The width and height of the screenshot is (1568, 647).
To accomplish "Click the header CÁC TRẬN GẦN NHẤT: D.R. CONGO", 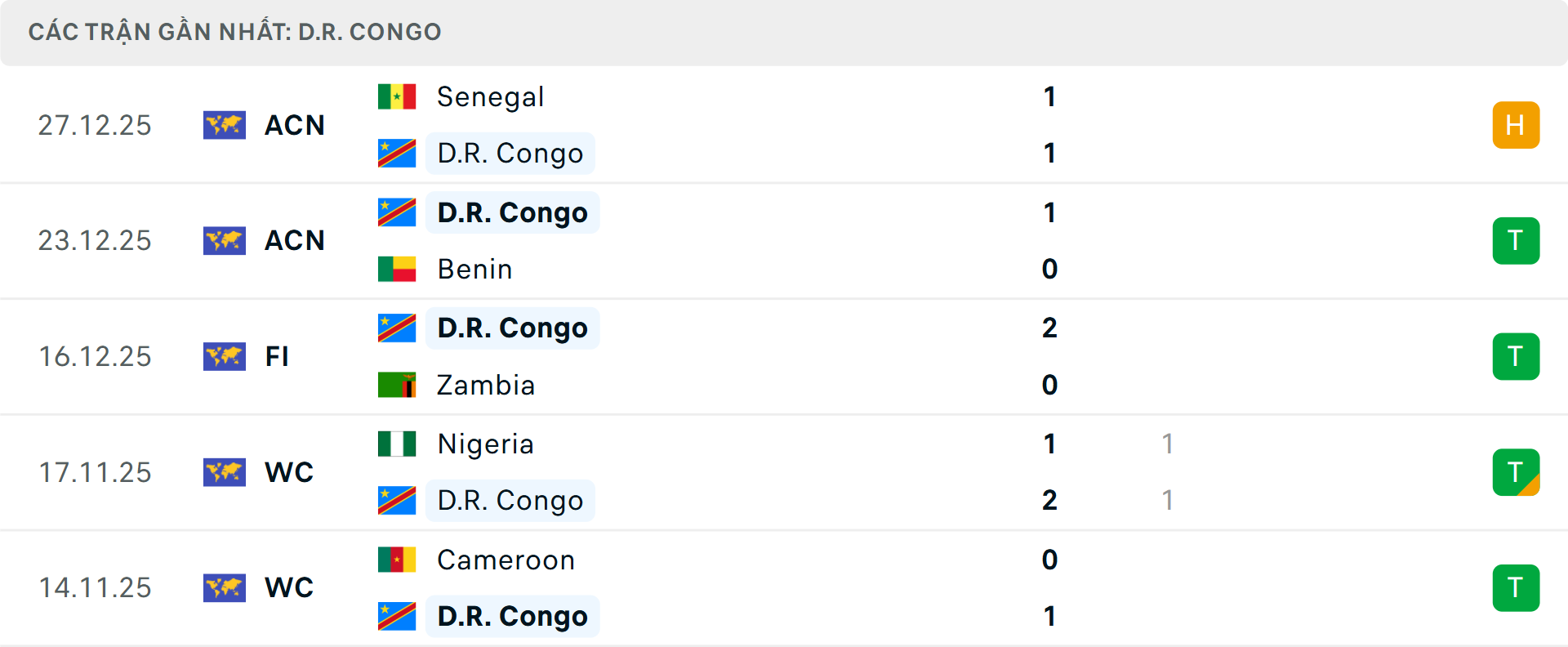I will [x=236, y=31].
